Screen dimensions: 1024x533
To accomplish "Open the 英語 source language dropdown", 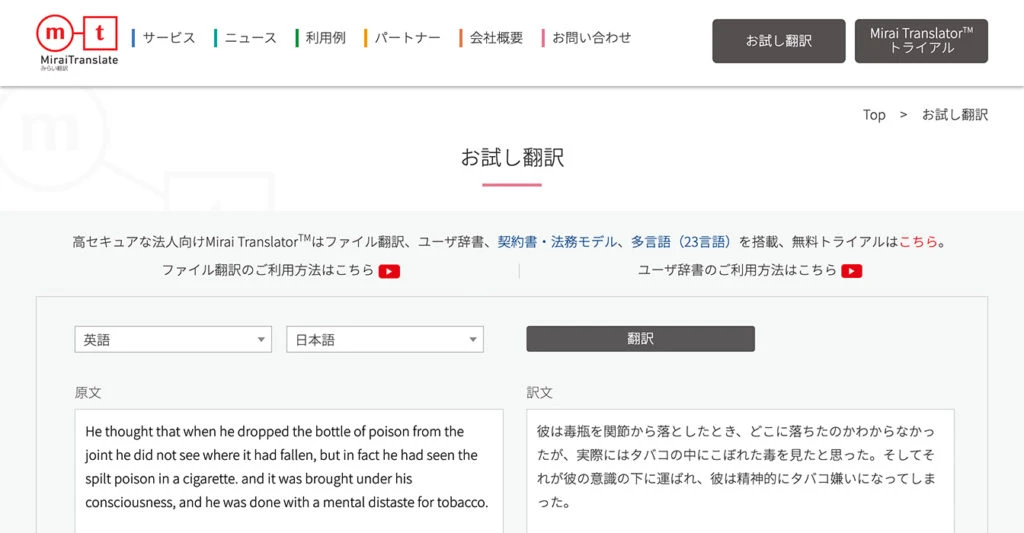I will pos(173,340).
